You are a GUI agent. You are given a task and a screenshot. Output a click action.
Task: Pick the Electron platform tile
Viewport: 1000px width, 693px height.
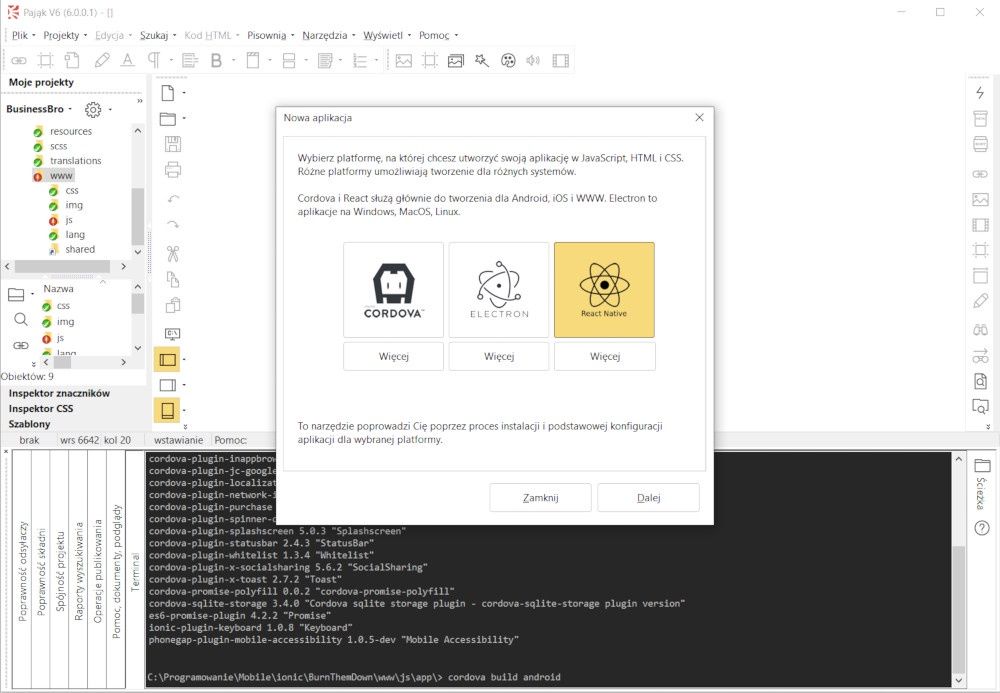click(x=499, y=289)
